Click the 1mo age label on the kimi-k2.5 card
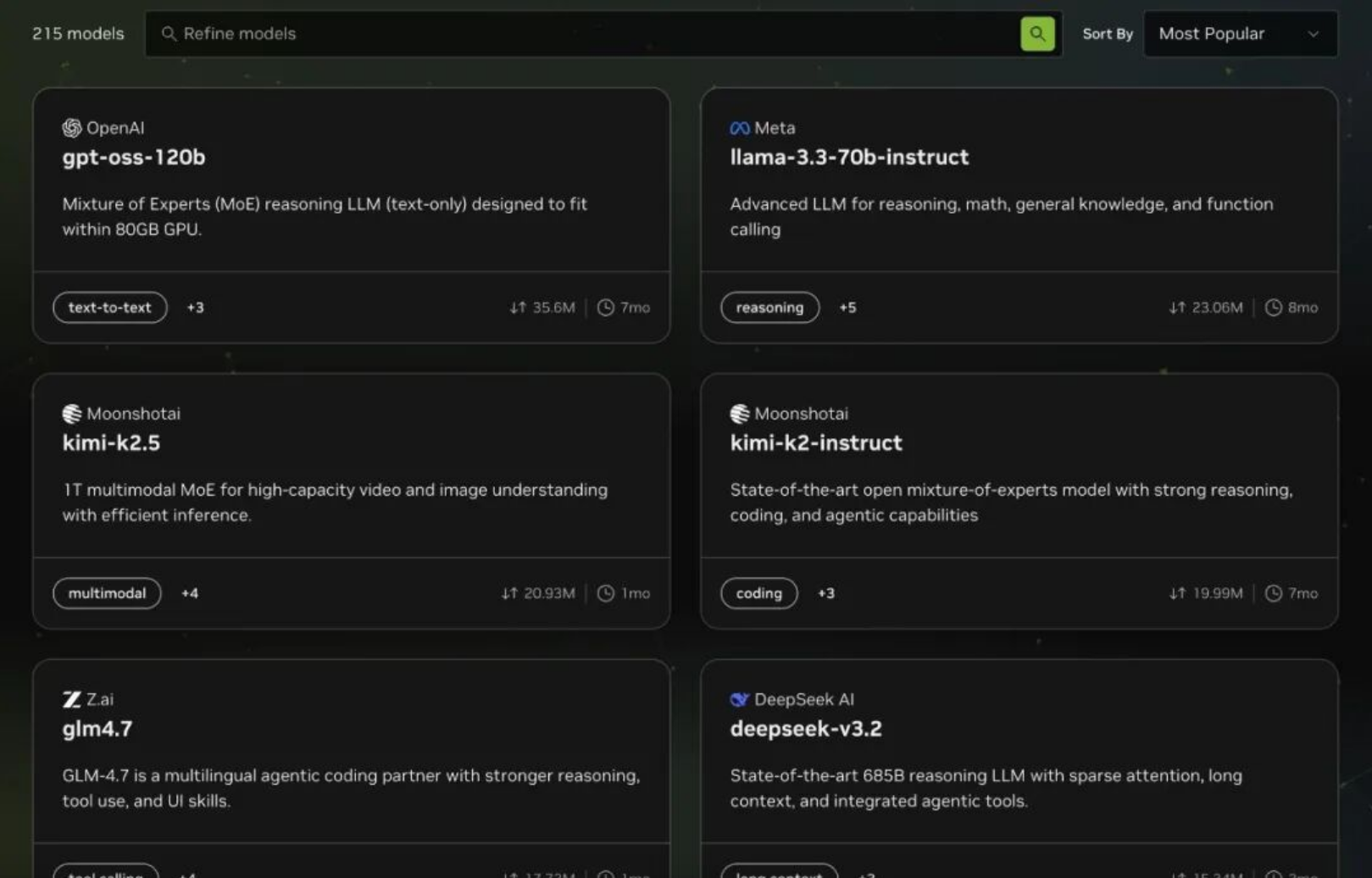This screenshot has width=1372, height=878. click(636, 593)
